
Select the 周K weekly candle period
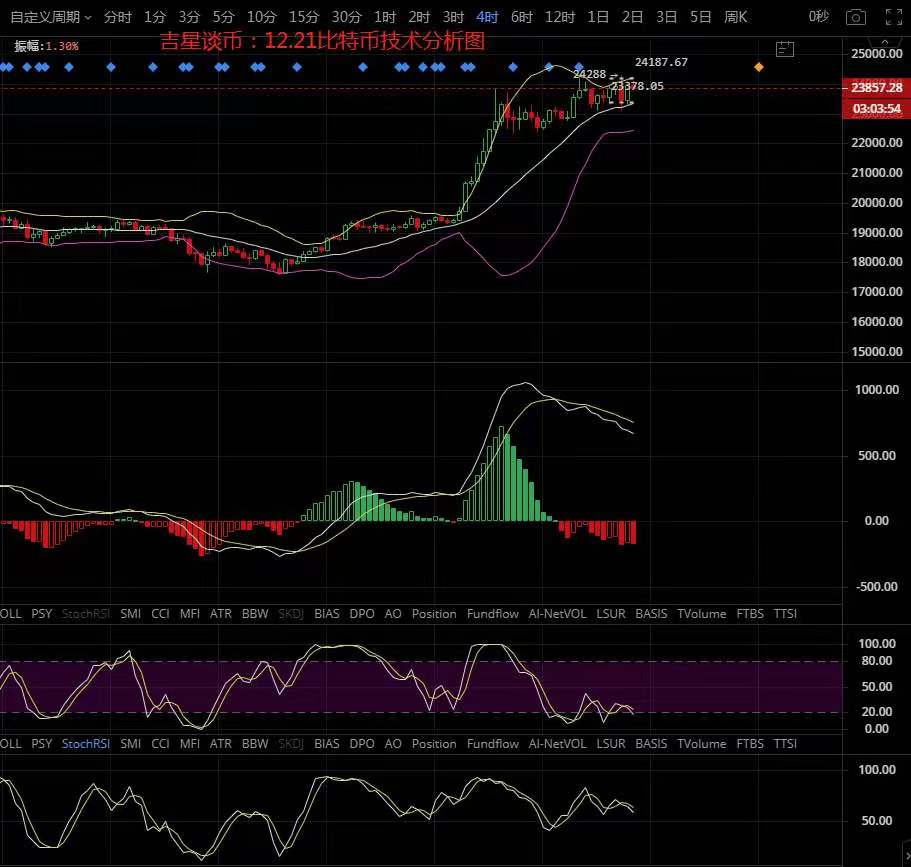[735, 17]
